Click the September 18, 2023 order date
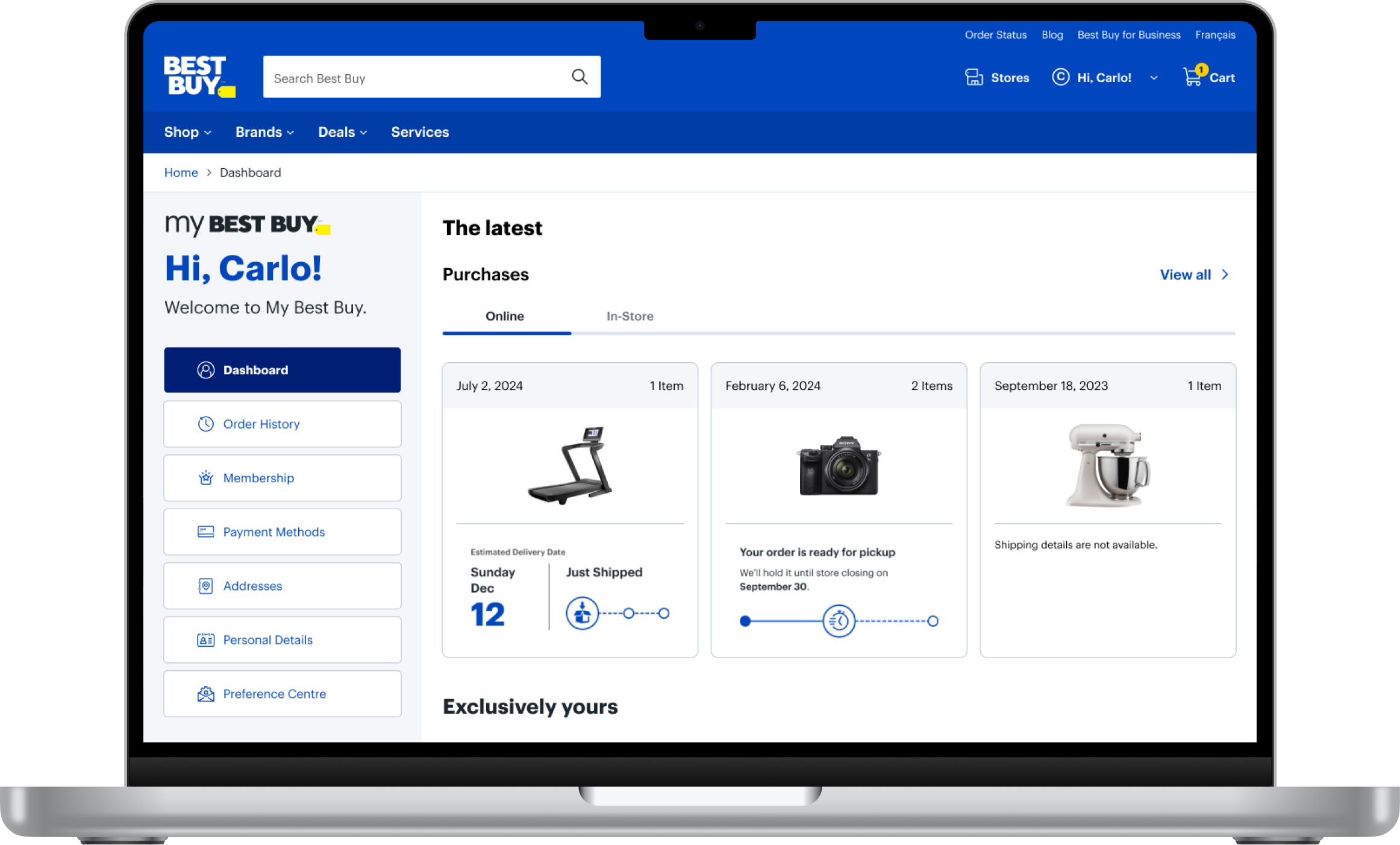Screen dimensions: 1400x845 click(1051, 386)
